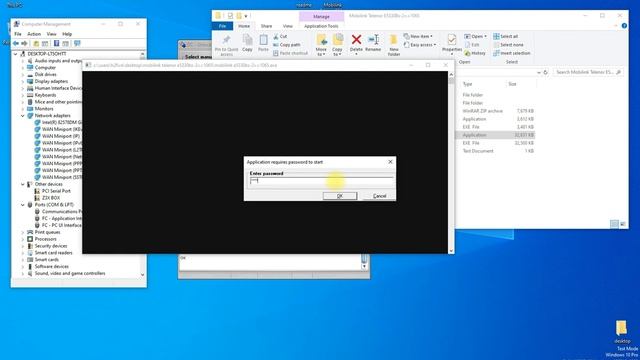Screen dimensions: 640x360
Task: Click Paste shortcut in the ribbon
Action: 290,53
